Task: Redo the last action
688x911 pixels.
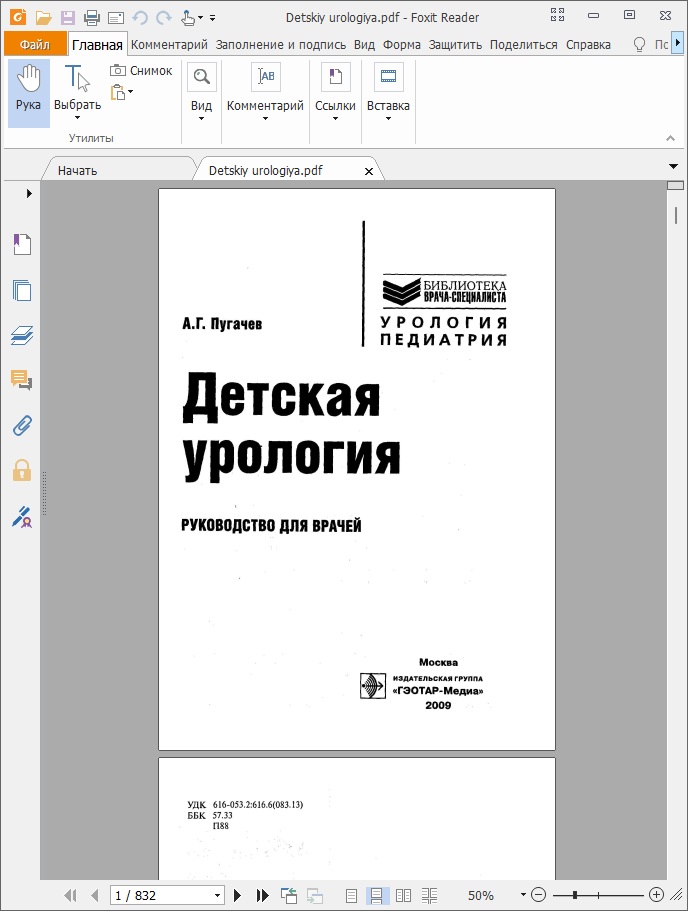Action: pos(164,18)
